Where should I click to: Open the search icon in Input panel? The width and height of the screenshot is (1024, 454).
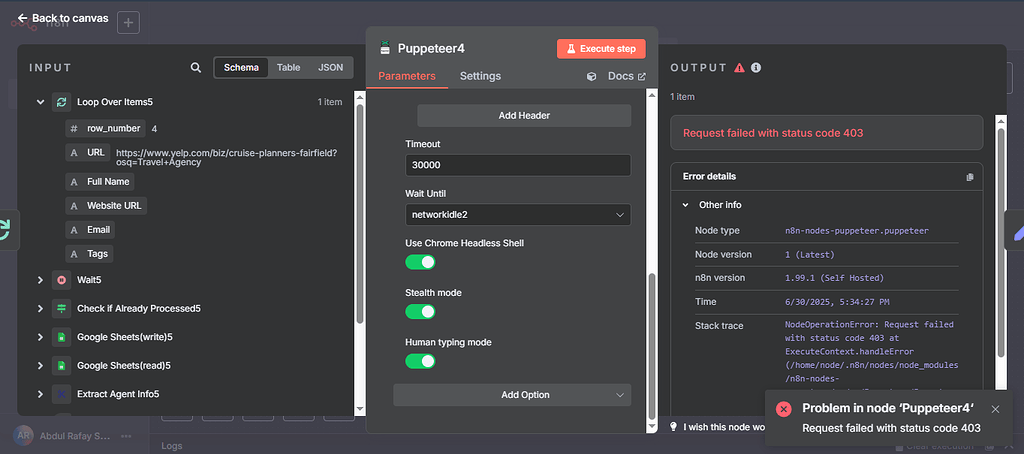pos(196,67)
